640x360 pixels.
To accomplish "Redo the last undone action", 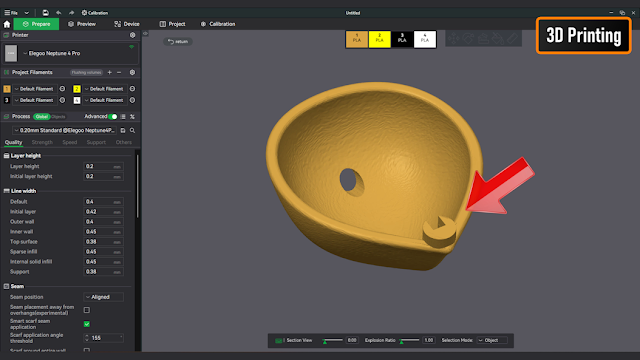I will [71, 13].
